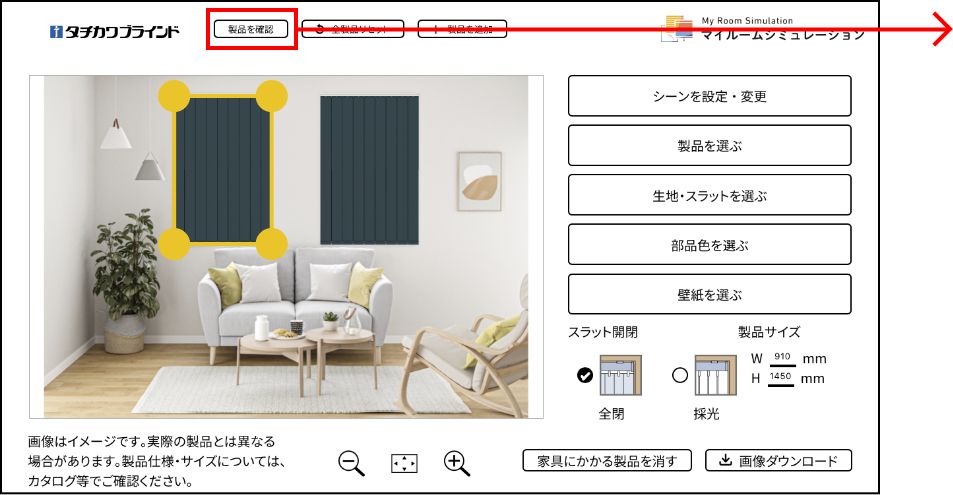Click the 製品を追加 button
This screenshot has height=495, width=953.
pos(463,29)
